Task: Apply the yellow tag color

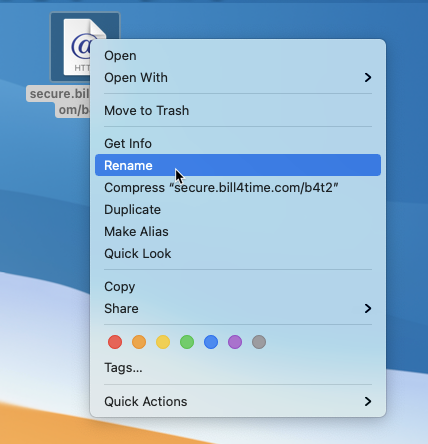Action: [163, 342]
